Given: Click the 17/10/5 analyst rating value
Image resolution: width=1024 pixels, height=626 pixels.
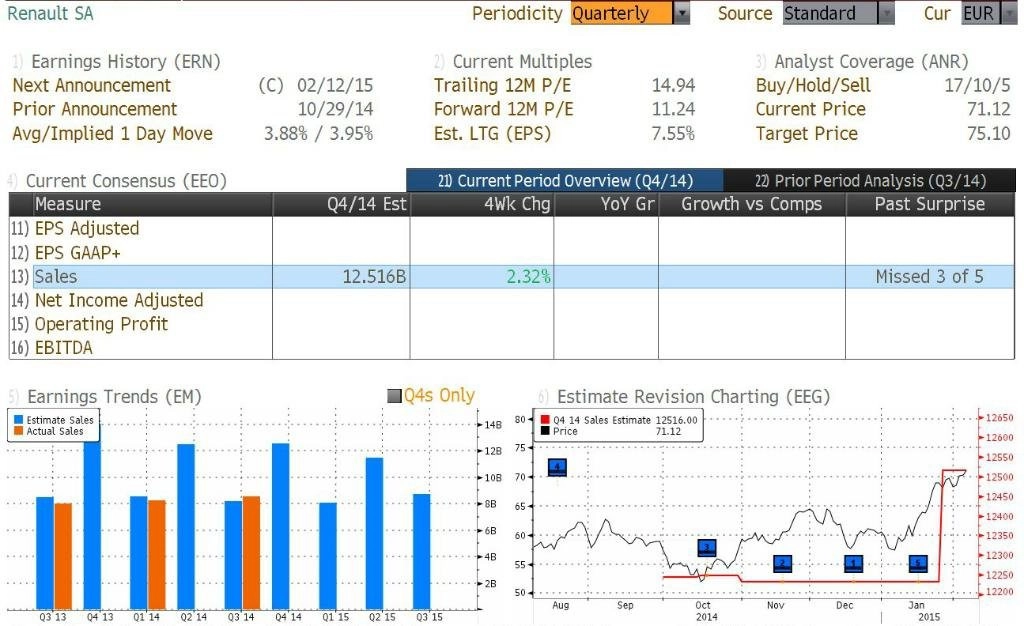Looking at the screenshot, I should pos(978,86).
